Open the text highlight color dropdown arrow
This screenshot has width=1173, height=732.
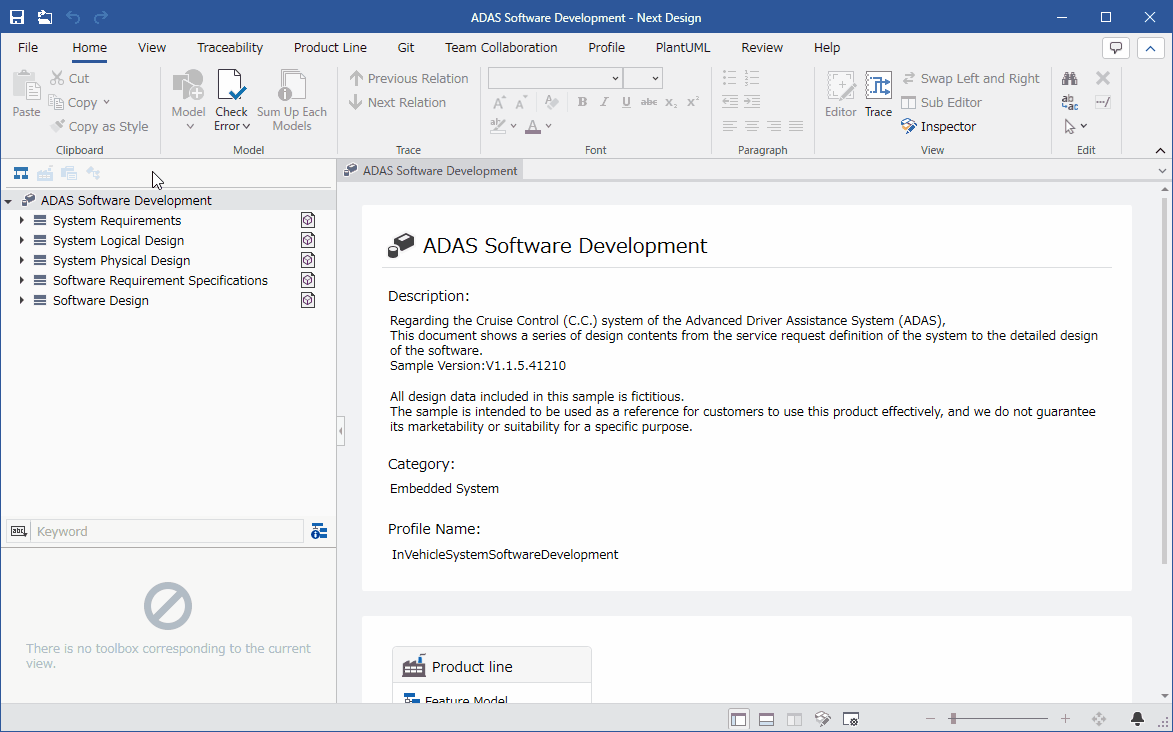click(x=513, y=126)
